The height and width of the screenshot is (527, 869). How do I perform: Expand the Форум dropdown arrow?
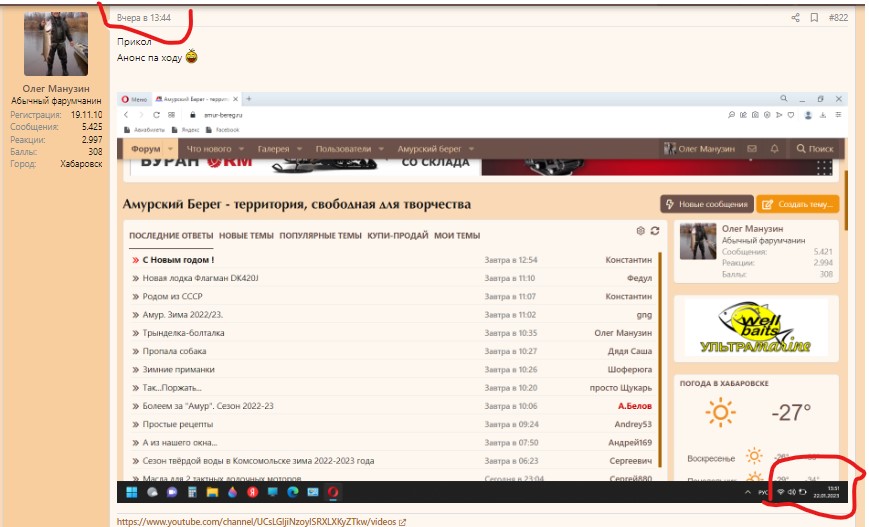point(170,149)
